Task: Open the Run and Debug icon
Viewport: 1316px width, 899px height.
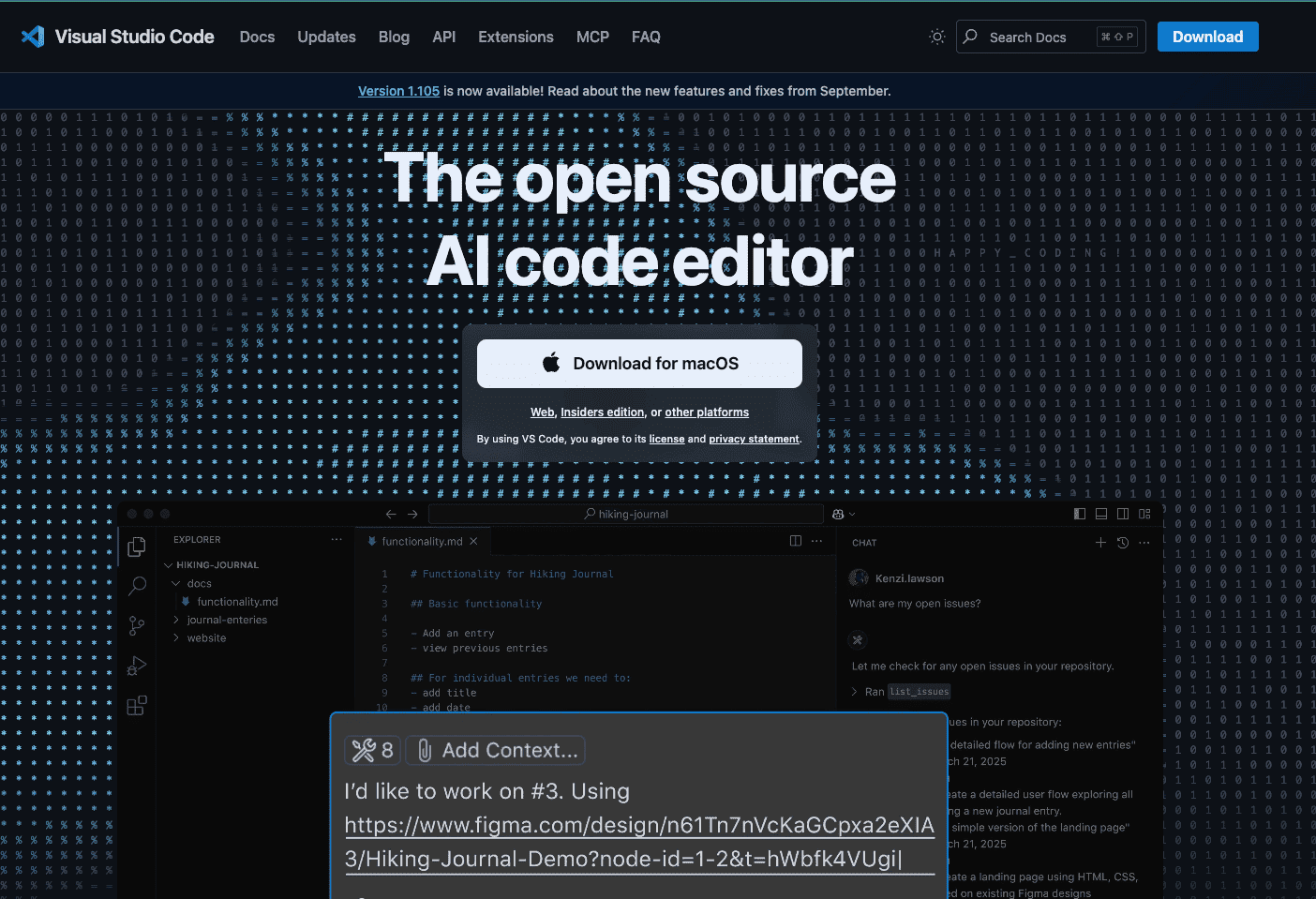Action: point(137,666)
